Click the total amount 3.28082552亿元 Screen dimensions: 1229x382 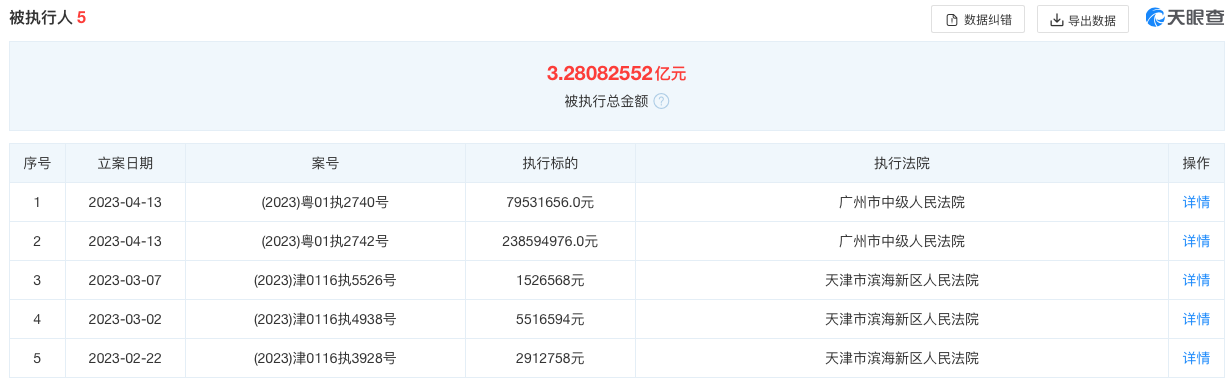pyautogui.click(x=616, y=73)
